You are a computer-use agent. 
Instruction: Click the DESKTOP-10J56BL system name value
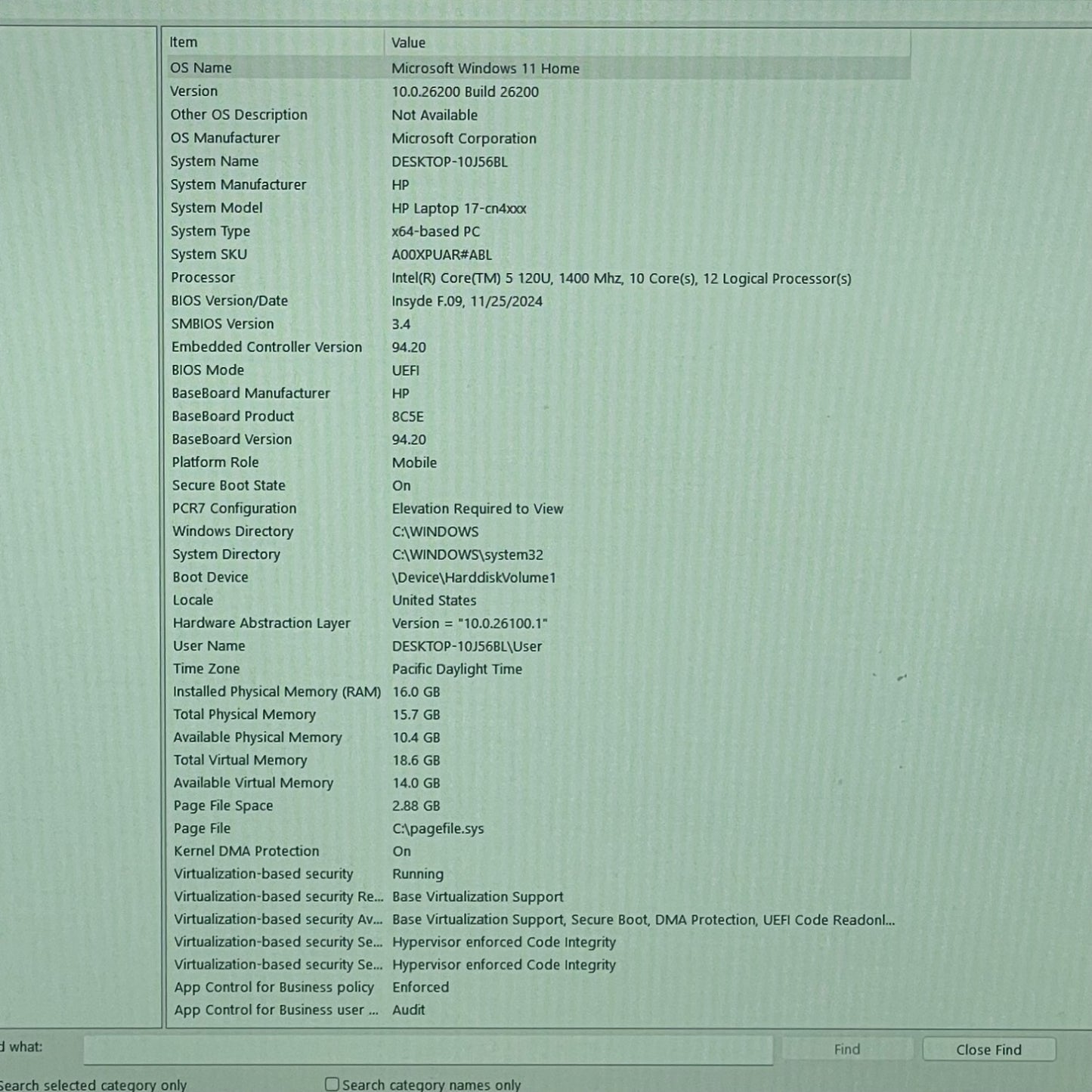click(450, 162)
